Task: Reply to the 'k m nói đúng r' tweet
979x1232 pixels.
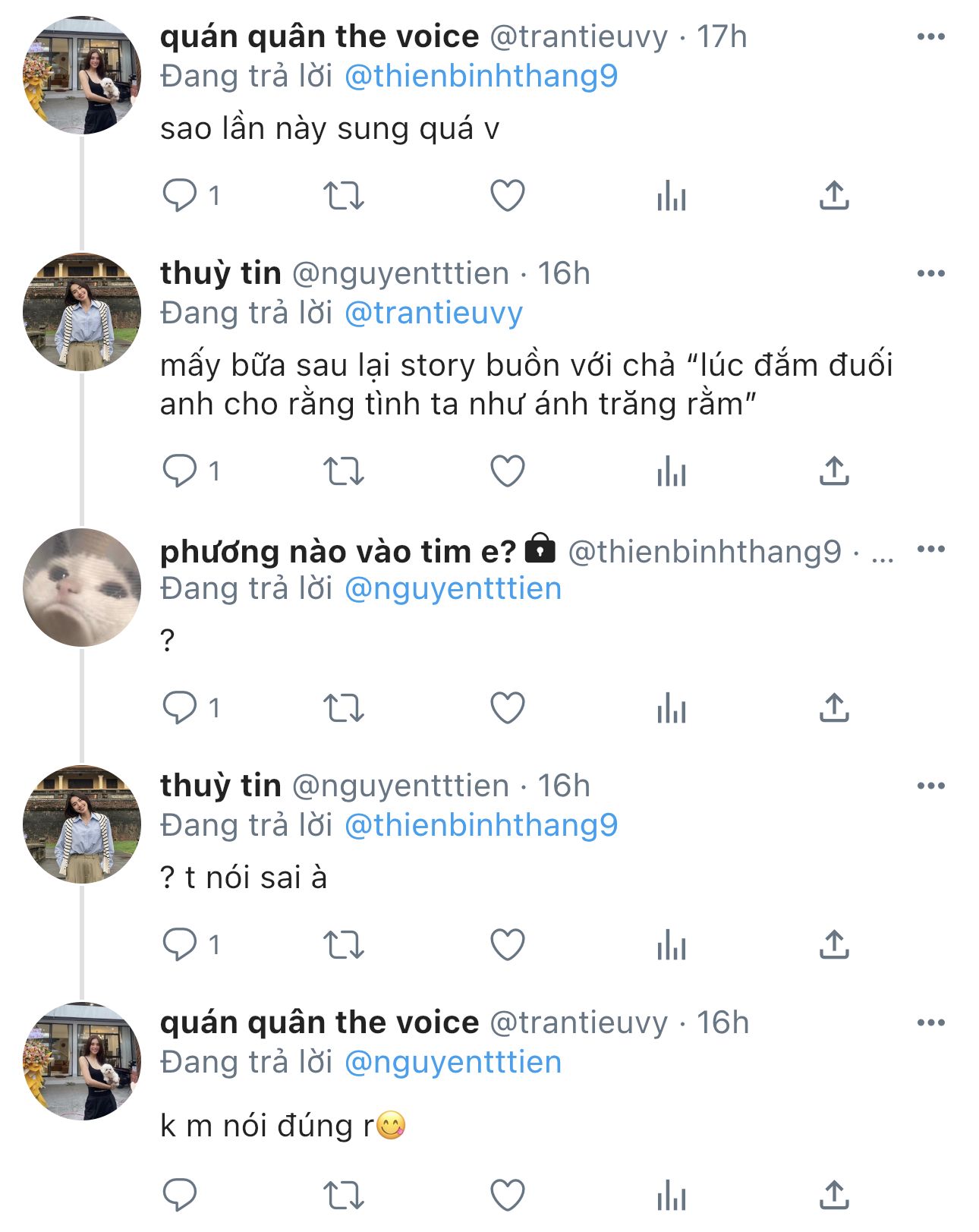Action: (181, 1196)
